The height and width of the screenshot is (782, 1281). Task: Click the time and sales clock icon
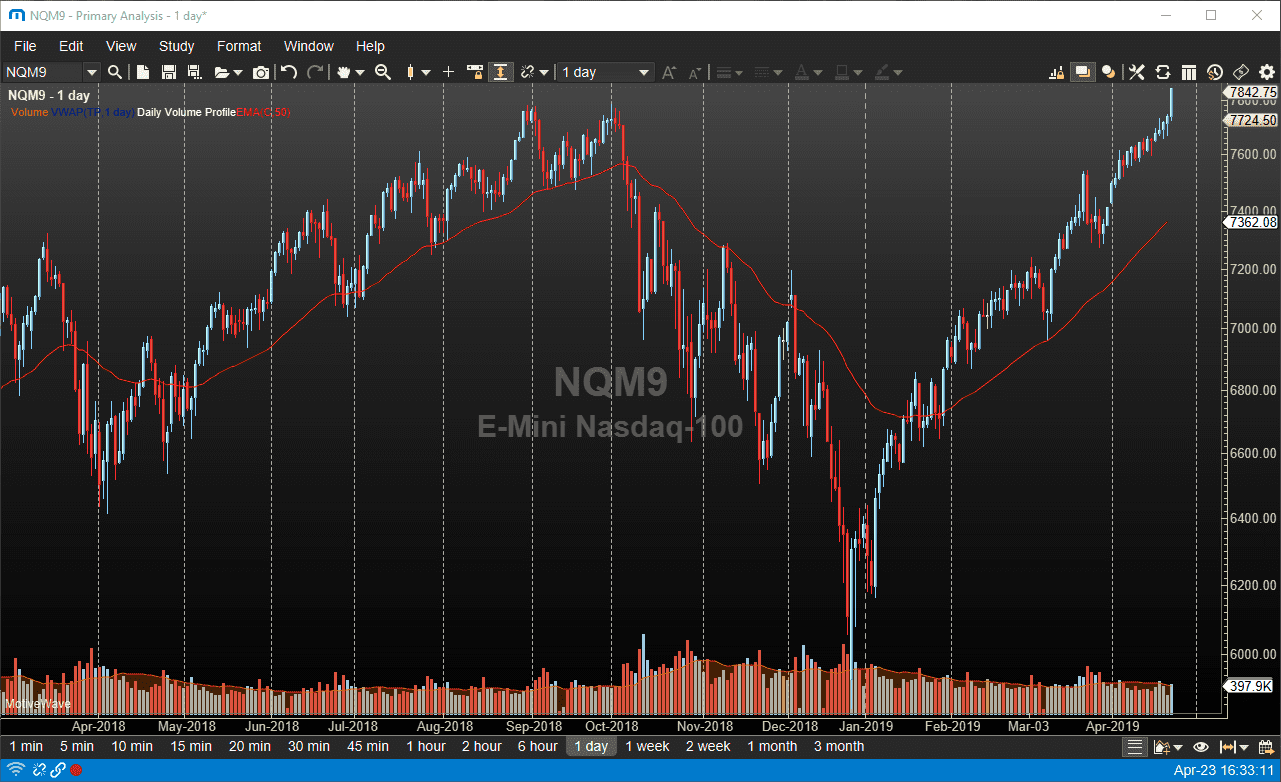pos(1213,72)
